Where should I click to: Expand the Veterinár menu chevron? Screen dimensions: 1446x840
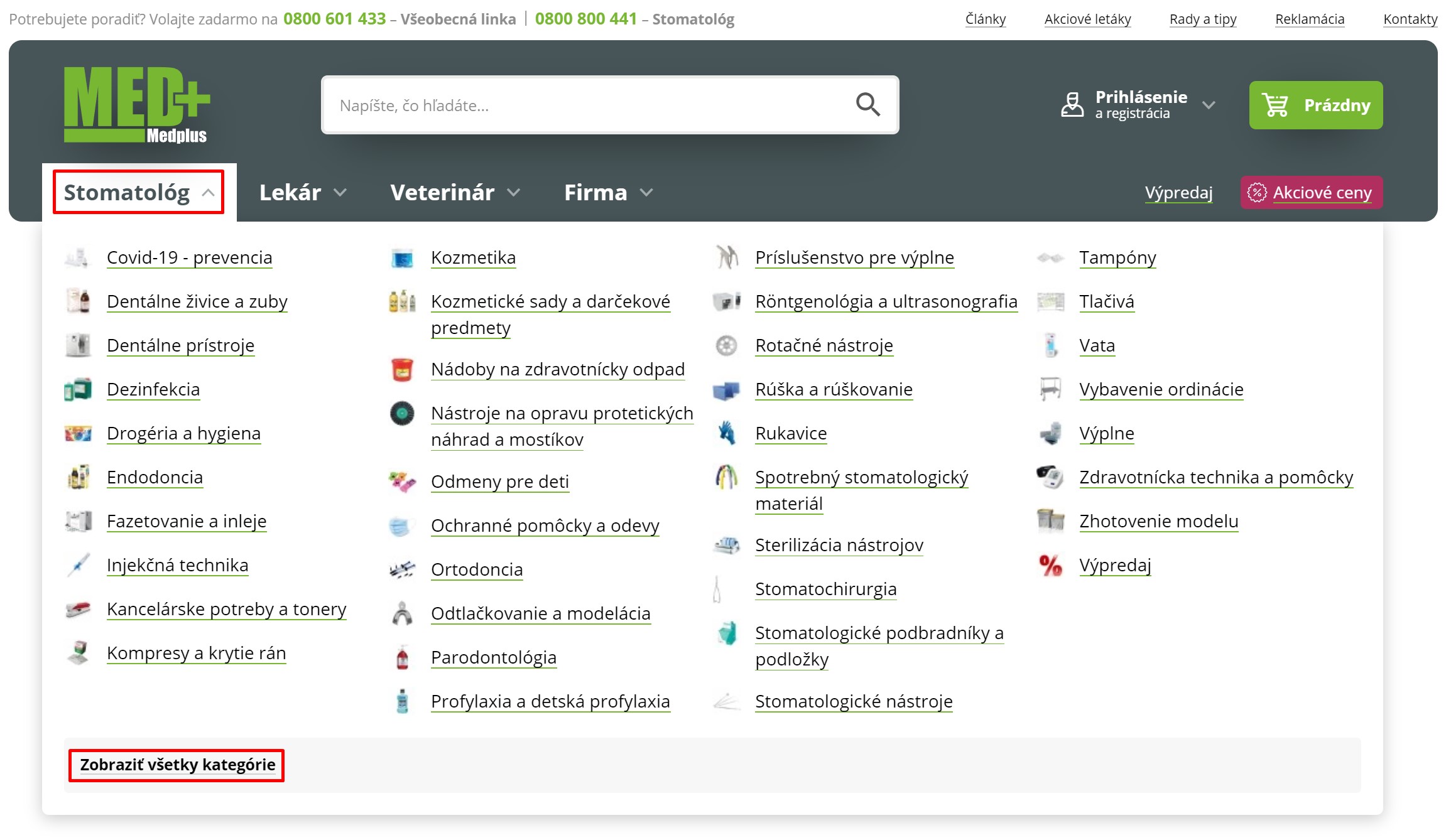click(513, 193)
